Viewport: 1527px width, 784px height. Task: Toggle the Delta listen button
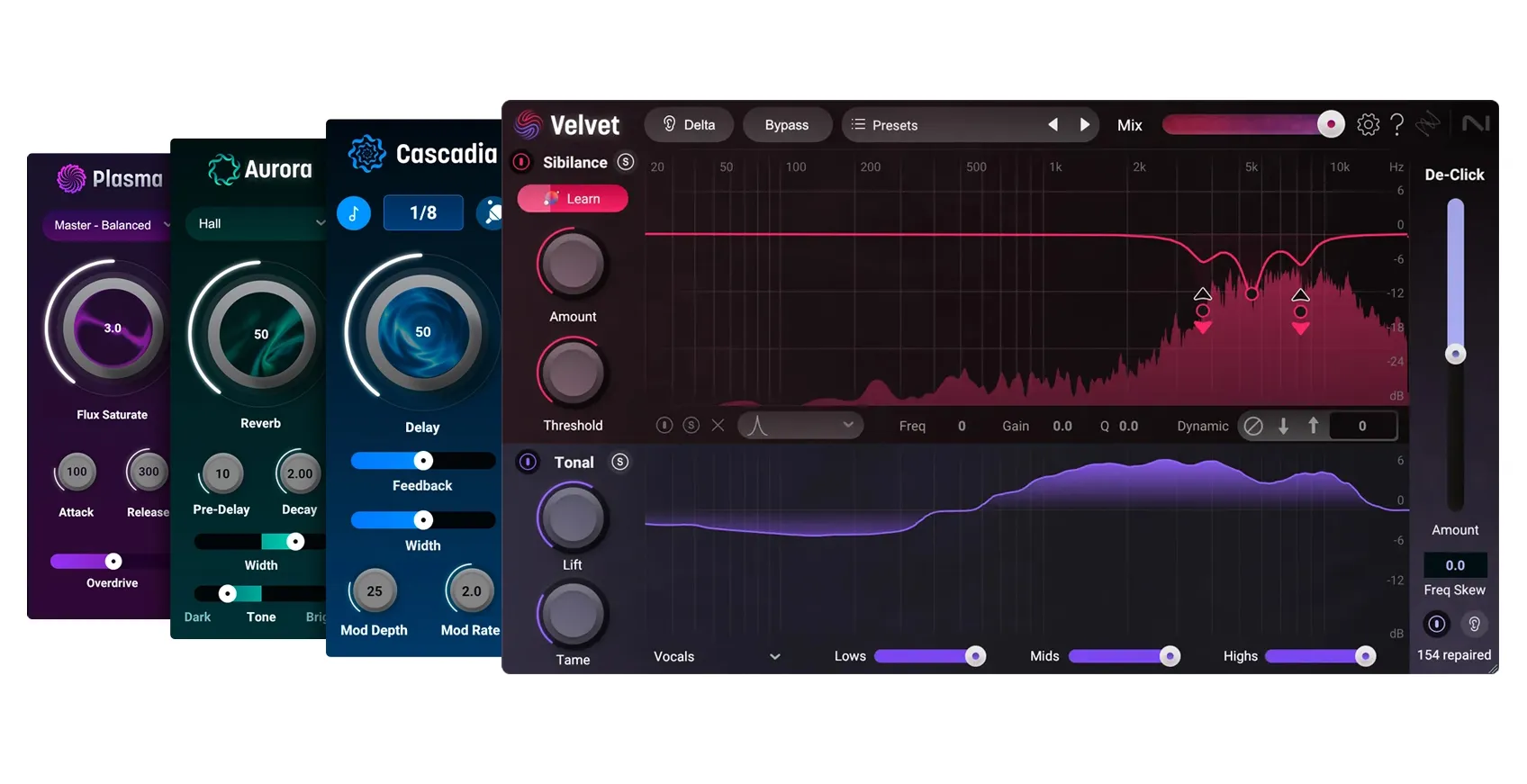click(689, 124)
